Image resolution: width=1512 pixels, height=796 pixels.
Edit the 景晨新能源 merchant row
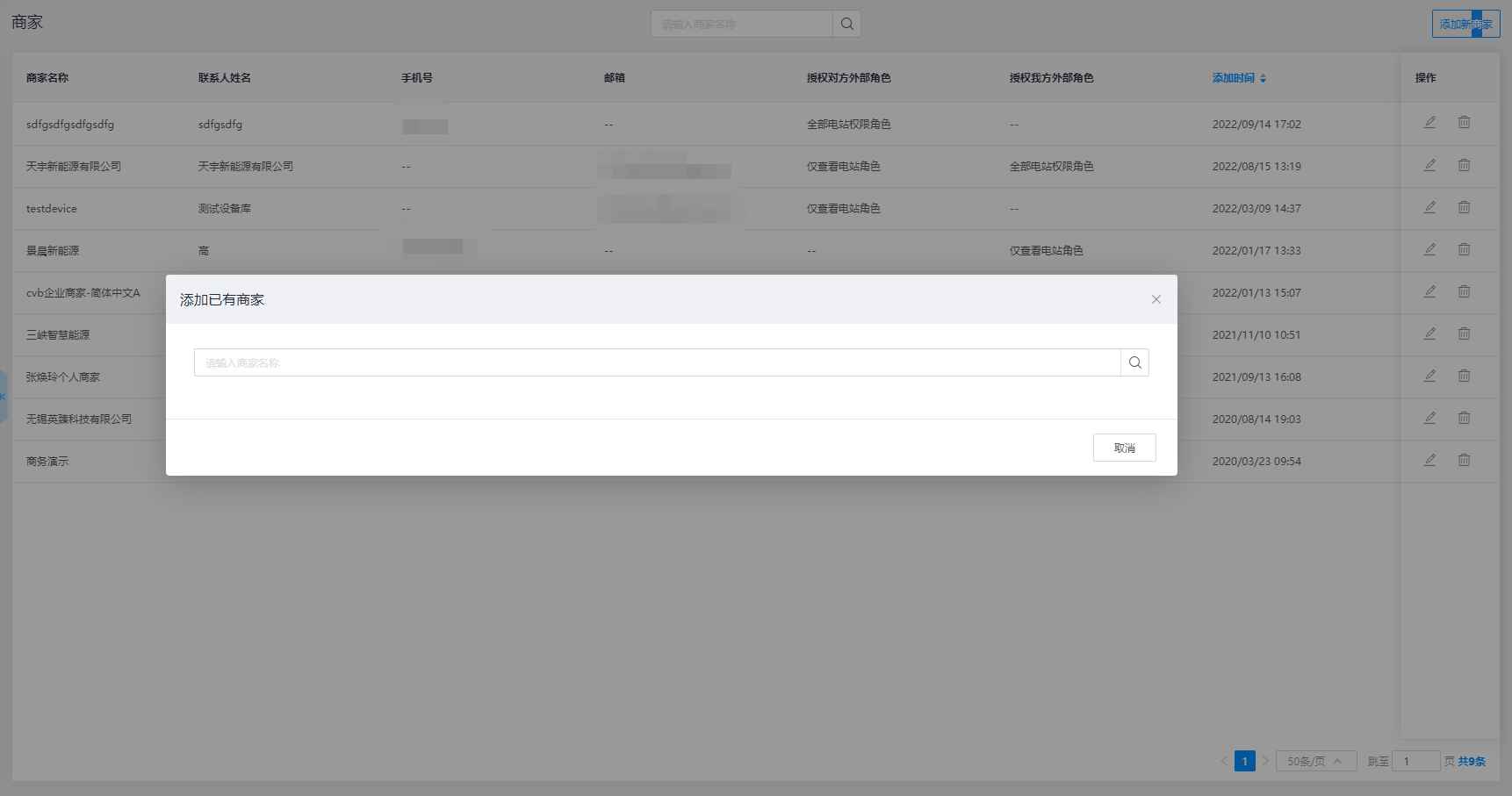pyautogui.click(x=1429, y=249)
